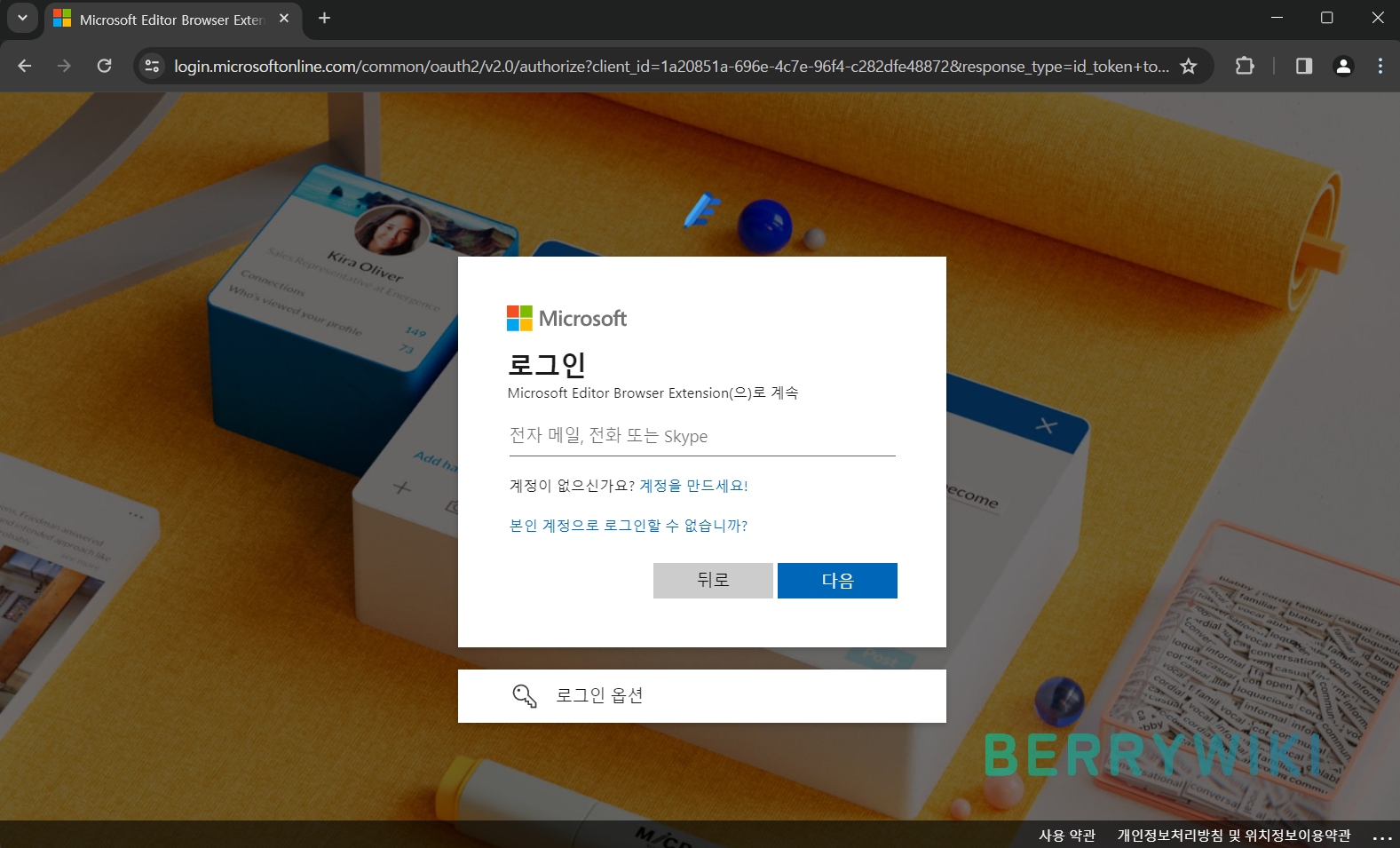Screen dimensions: 1400x848
Task: Open the Extensions puzzle icon
Action: (1245, 66)
